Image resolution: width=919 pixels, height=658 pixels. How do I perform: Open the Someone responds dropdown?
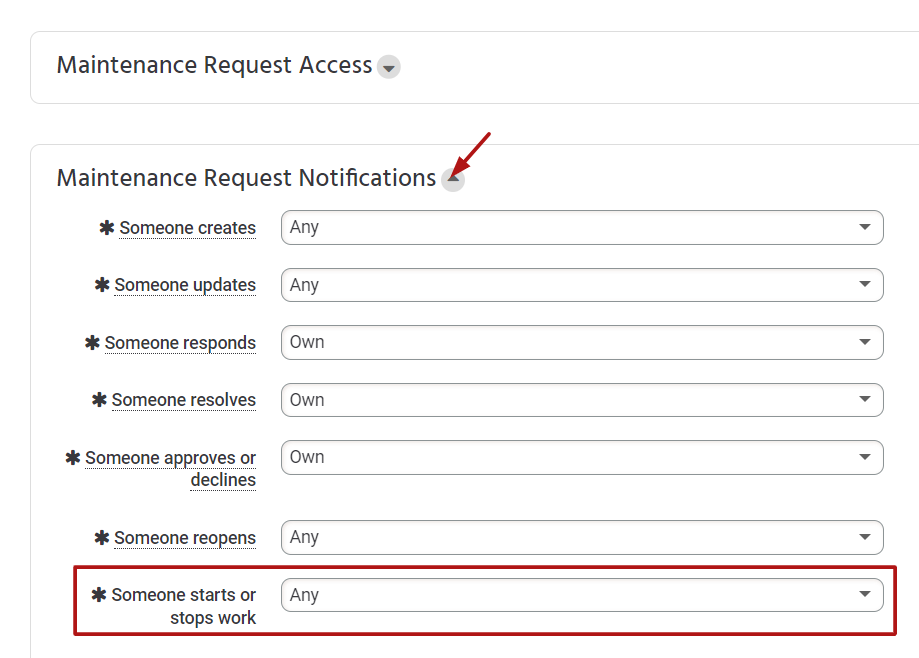pyautogui.click(x=582, y=342)
